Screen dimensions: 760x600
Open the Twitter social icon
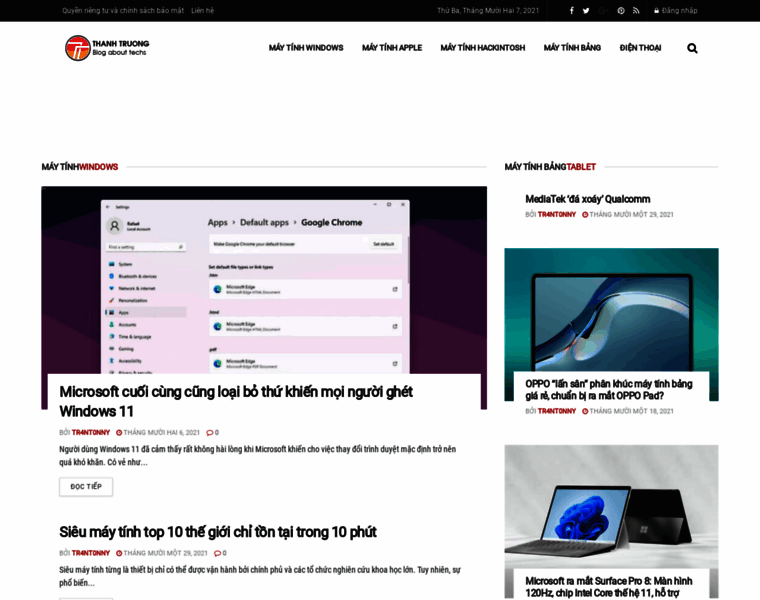[586, 11]
